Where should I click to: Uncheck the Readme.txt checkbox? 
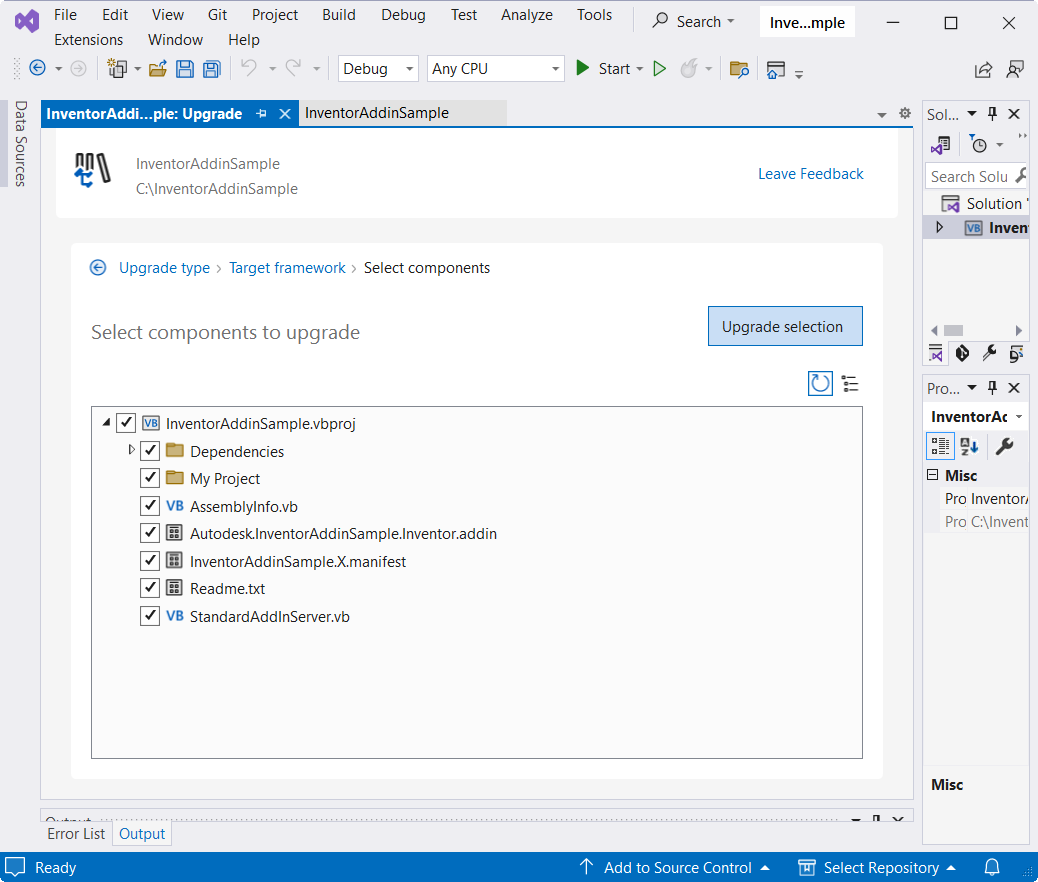pyautogui.click(x=150, y=588)
